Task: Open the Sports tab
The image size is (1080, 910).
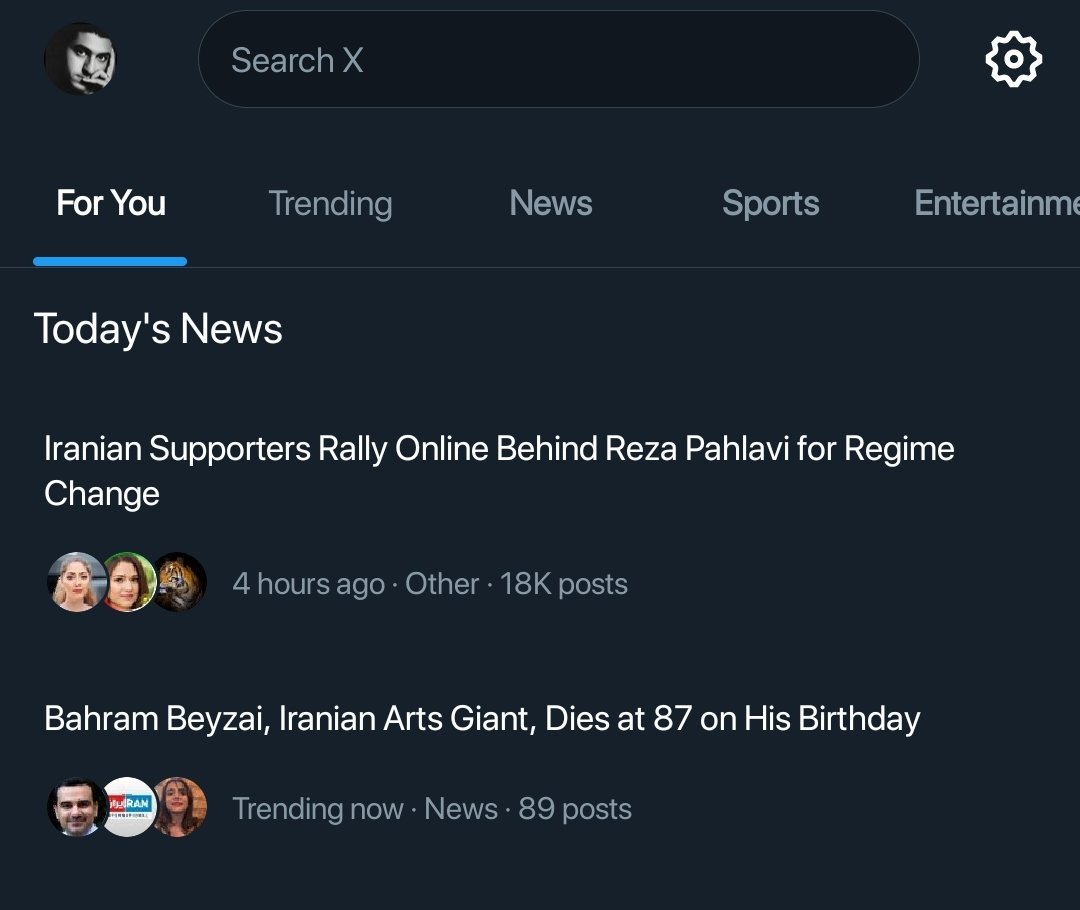Action: click(x=771, y=204)
